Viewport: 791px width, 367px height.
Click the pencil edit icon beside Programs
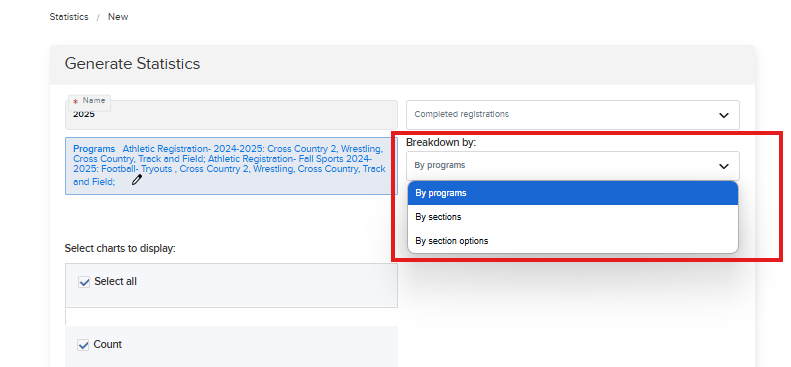137,180
